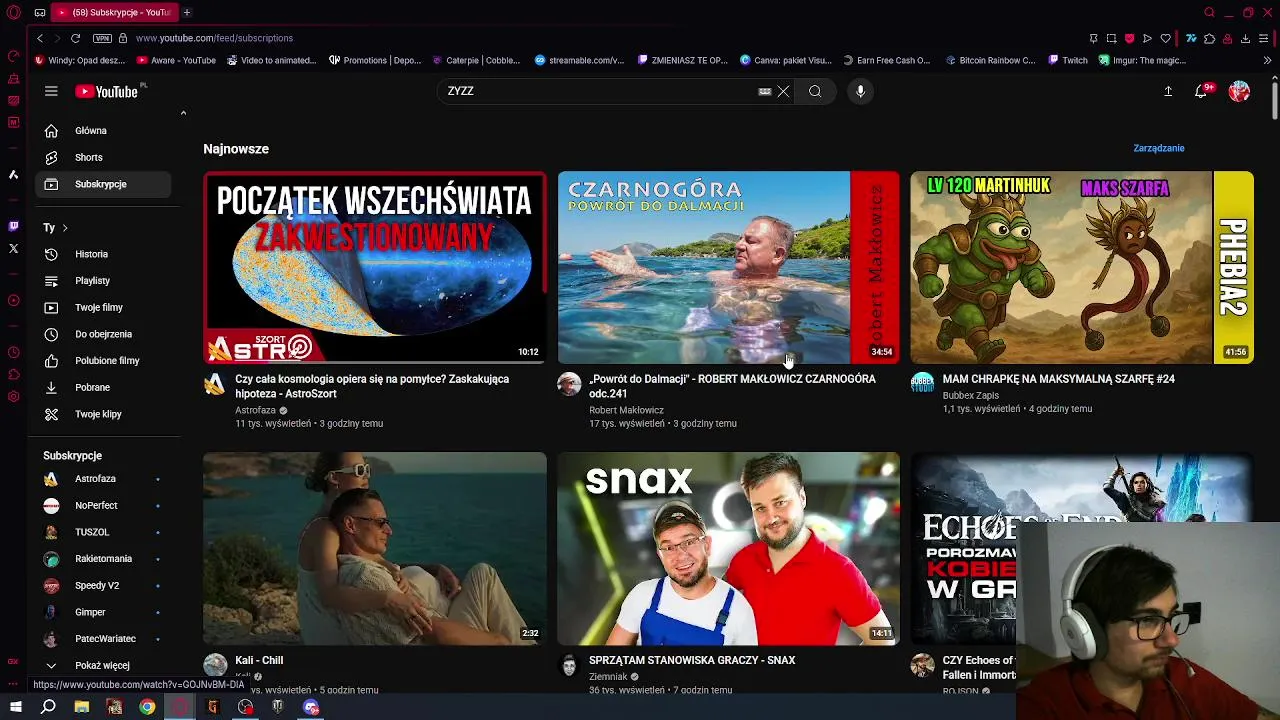Open the downloads icon in Opera toolbar
This screenshot has height=720, width=1280.
(1245, 38)
